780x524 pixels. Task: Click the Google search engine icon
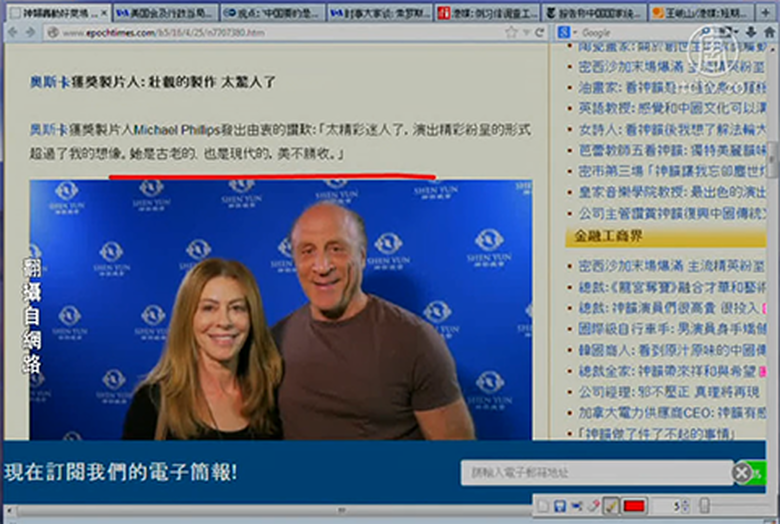tap(566, 32)
